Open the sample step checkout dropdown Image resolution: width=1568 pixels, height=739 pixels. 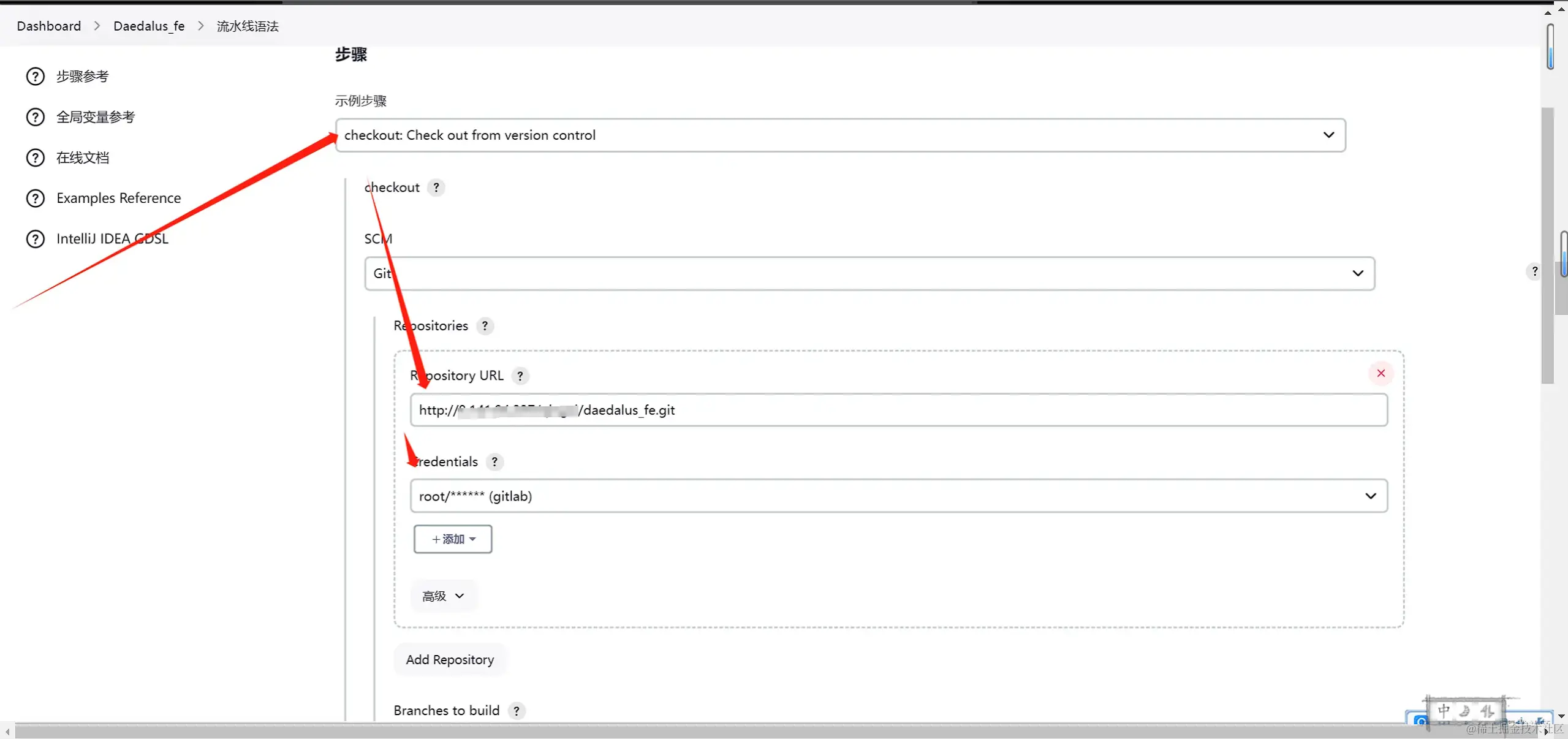coord(839,135)
